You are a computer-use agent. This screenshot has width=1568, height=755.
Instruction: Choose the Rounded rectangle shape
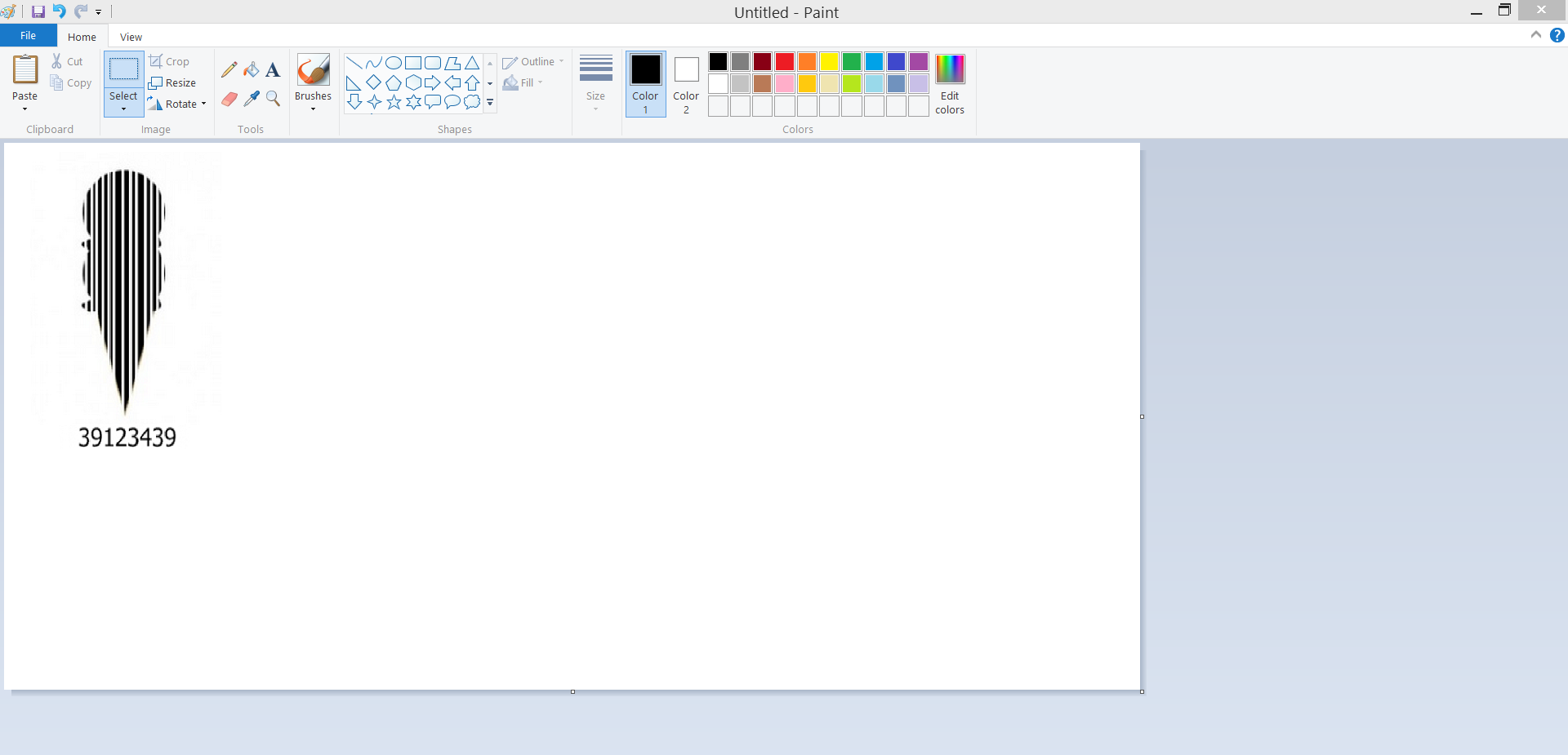click(433, 63)
